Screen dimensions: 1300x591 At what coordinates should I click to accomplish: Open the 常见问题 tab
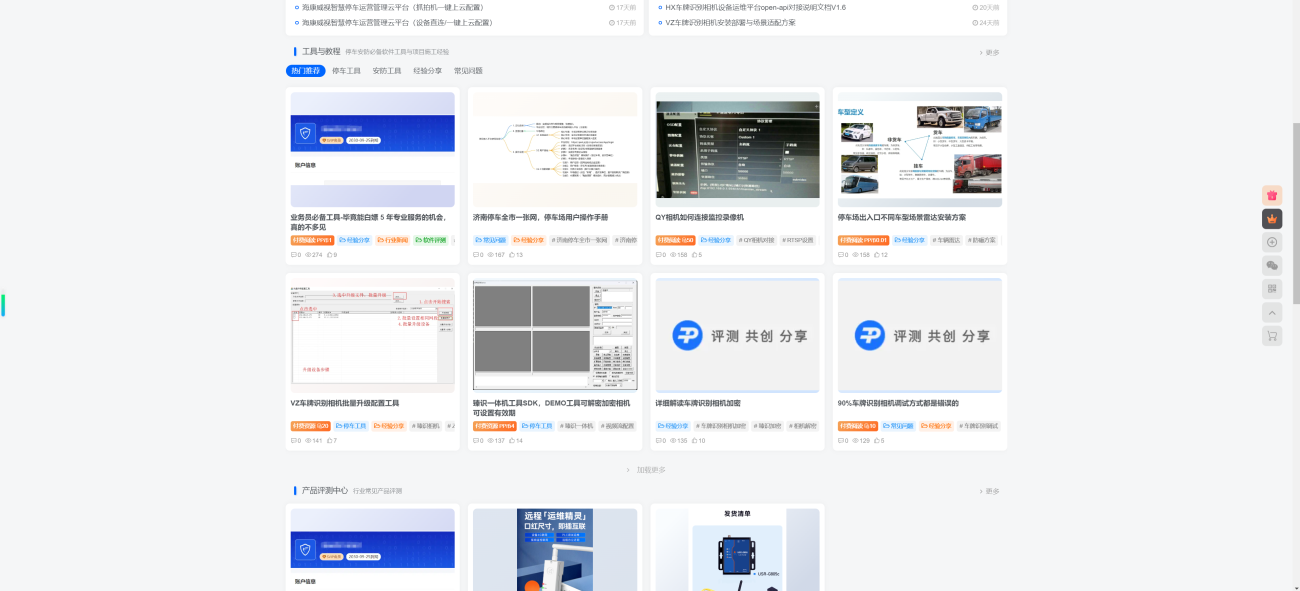coord(468,71)
